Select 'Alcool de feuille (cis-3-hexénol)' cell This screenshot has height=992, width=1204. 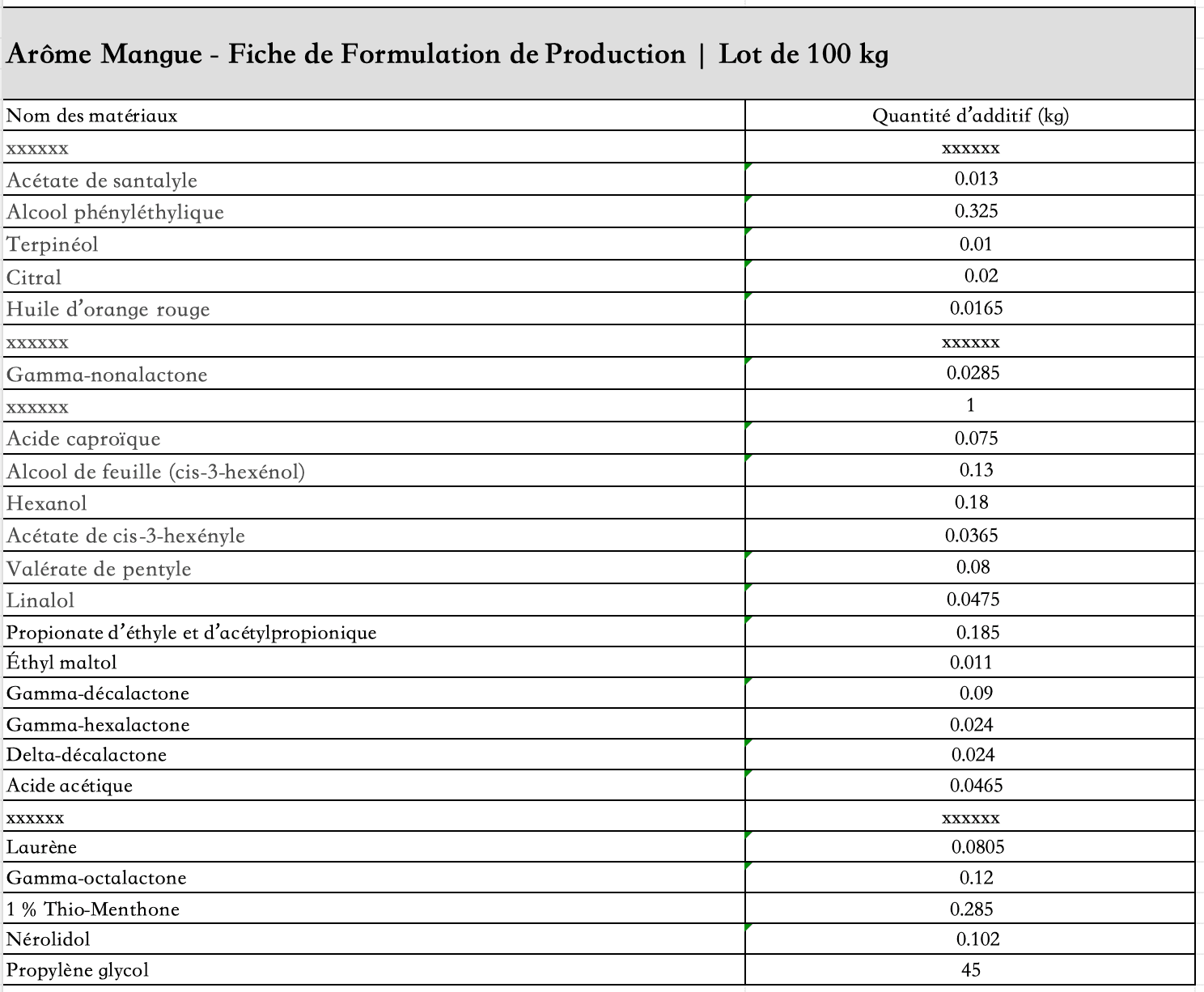[373, 470]
